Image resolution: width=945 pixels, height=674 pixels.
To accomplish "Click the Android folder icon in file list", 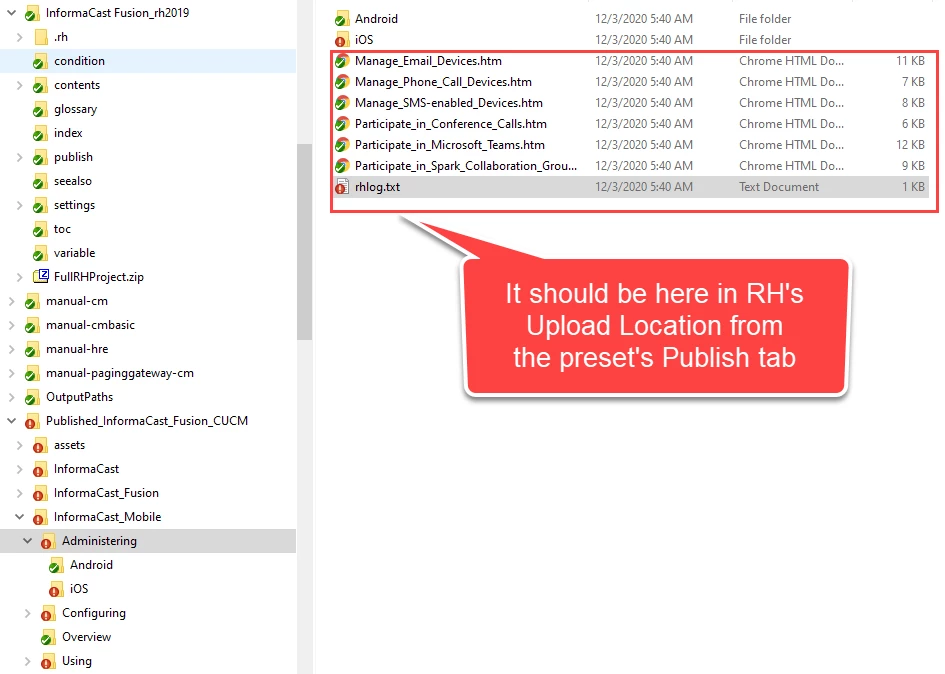I will click(342, 19).
